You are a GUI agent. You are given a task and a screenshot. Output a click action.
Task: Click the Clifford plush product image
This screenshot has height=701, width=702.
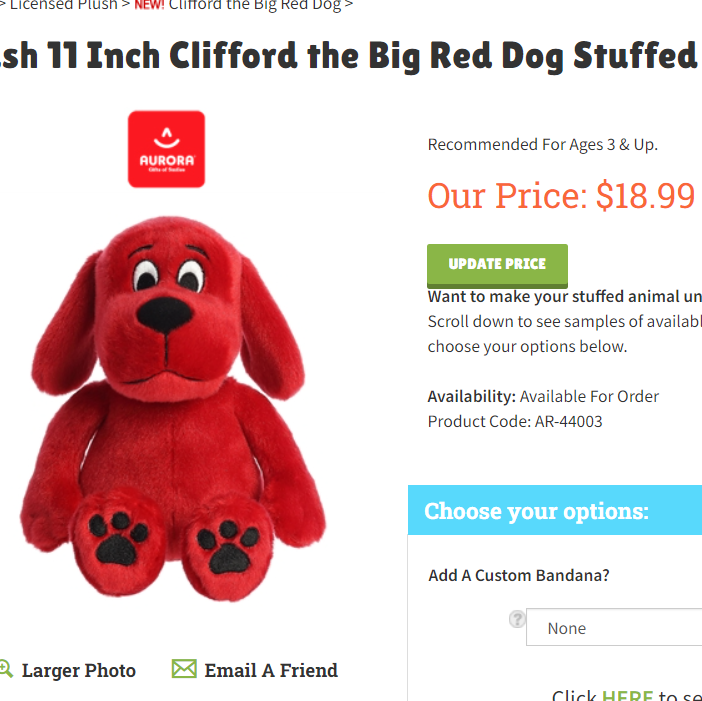173,409
